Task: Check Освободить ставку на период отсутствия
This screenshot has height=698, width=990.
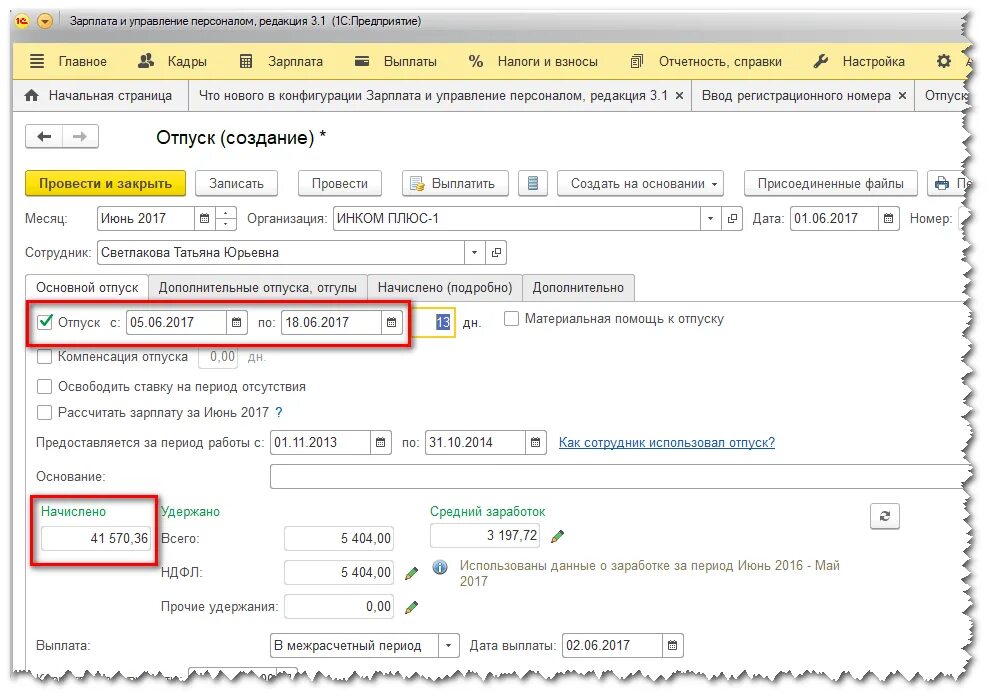Action: 44,386
